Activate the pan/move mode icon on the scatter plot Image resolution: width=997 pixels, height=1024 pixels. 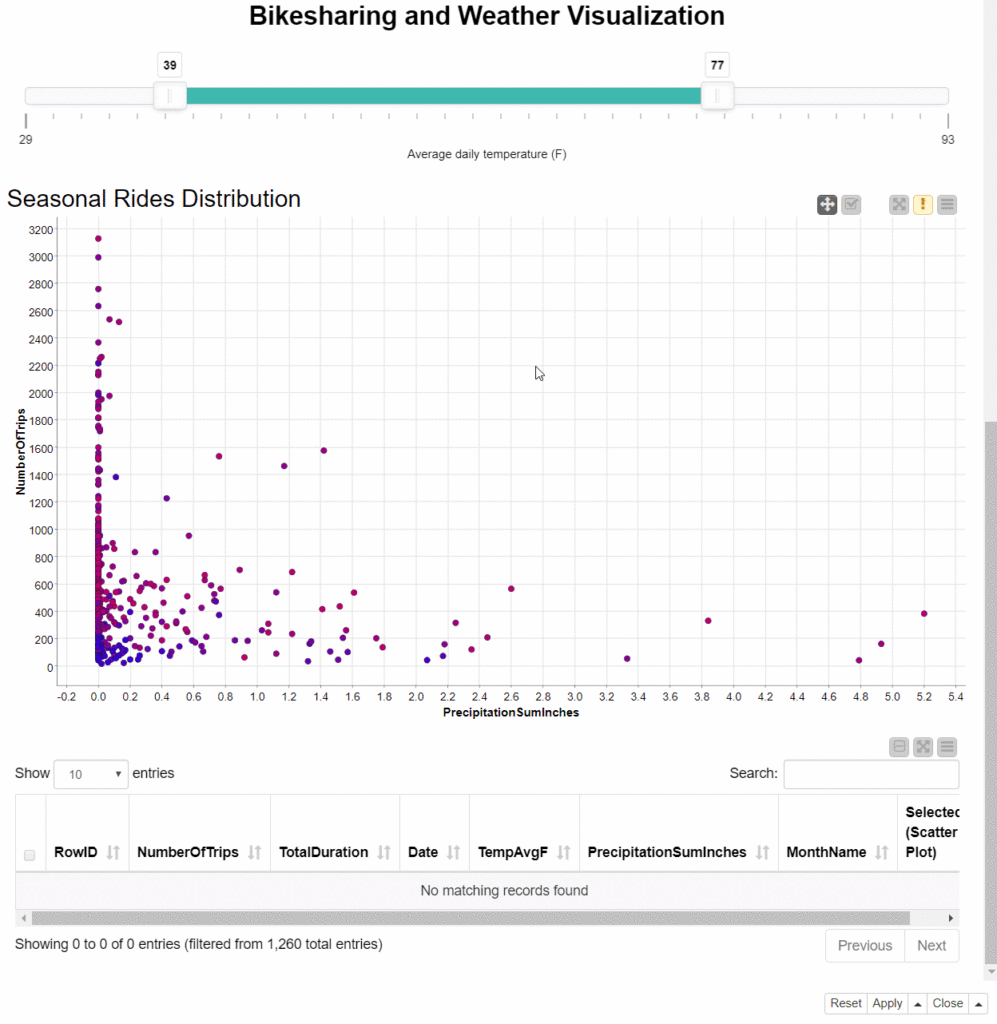pos(827,204)
